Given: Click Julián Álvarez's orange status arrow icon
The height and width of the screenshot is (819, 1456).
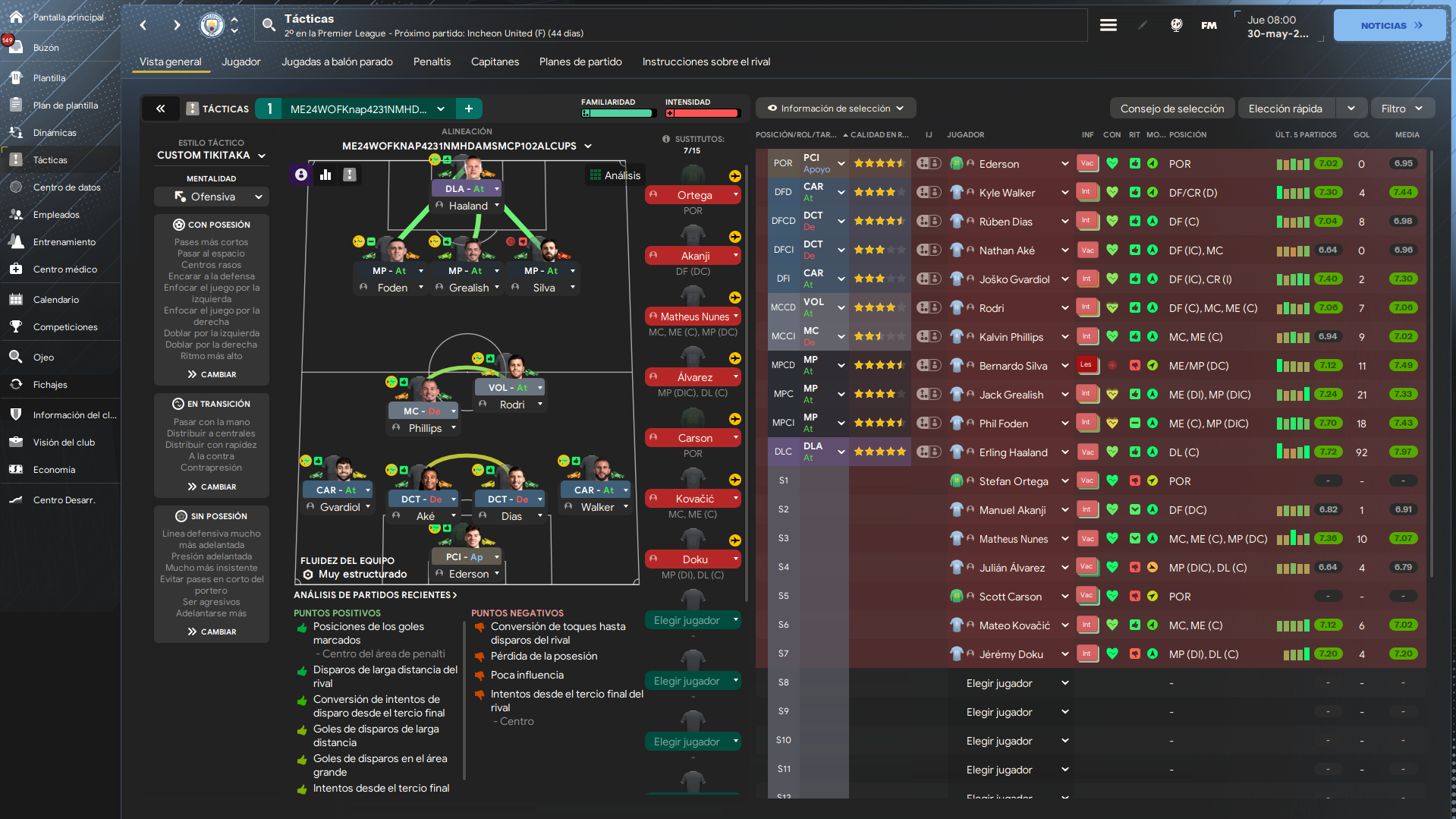Looking at the screenshot, I should click(1153, 567).
